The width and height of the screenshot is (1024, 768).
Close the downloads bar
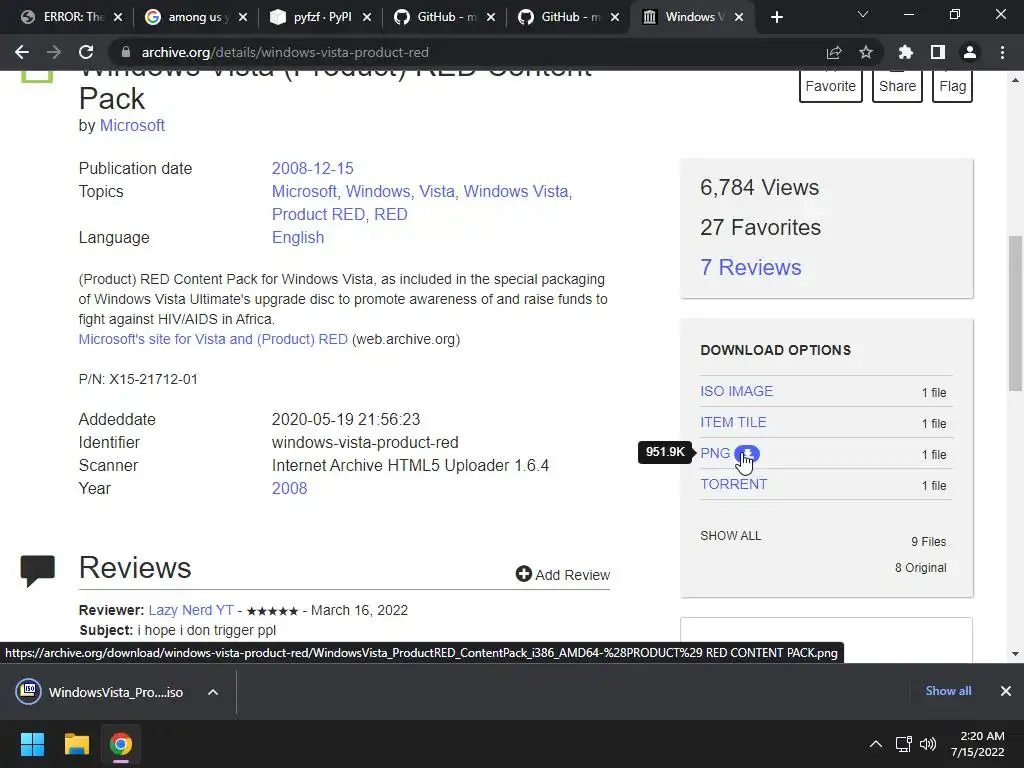pyautogui.click(x=1006, y=691)
